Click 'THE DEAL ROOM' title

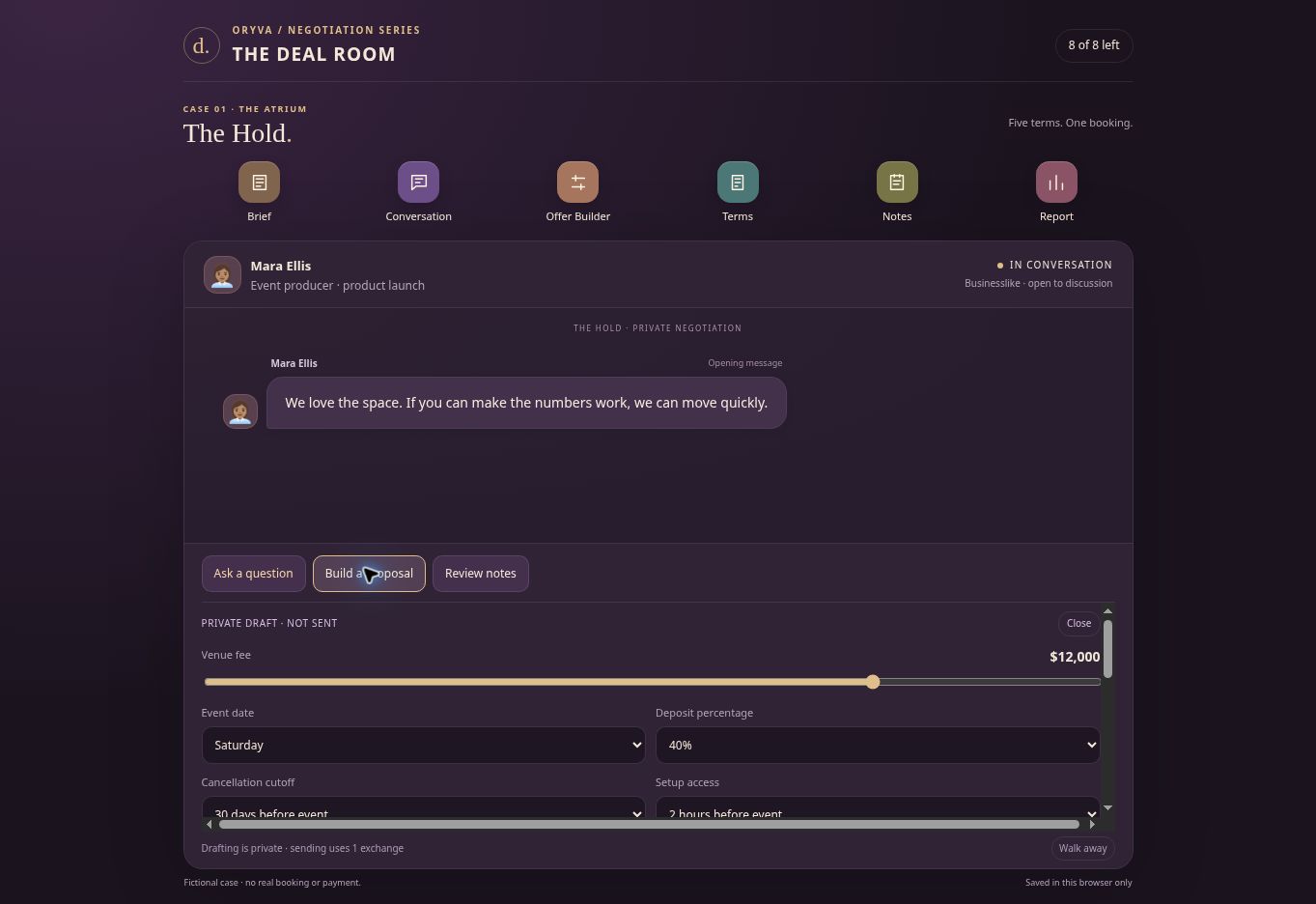314,54
